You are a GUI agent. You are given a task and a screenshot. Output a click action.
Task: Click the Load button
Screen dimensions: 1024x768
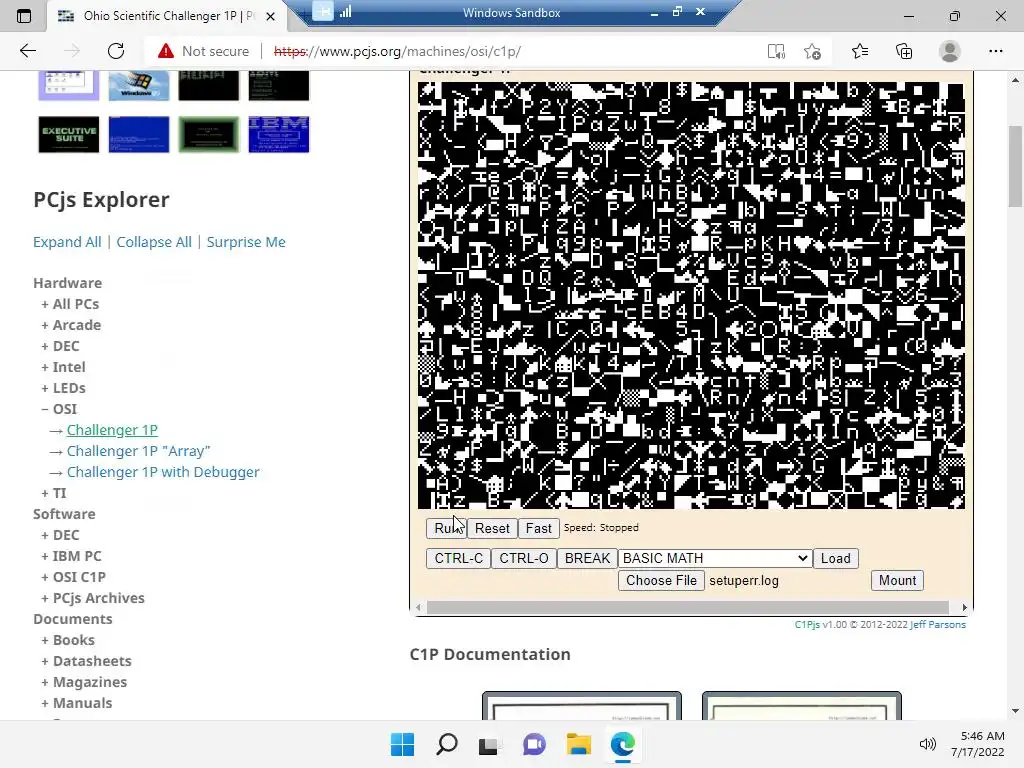tap(835, 558)
